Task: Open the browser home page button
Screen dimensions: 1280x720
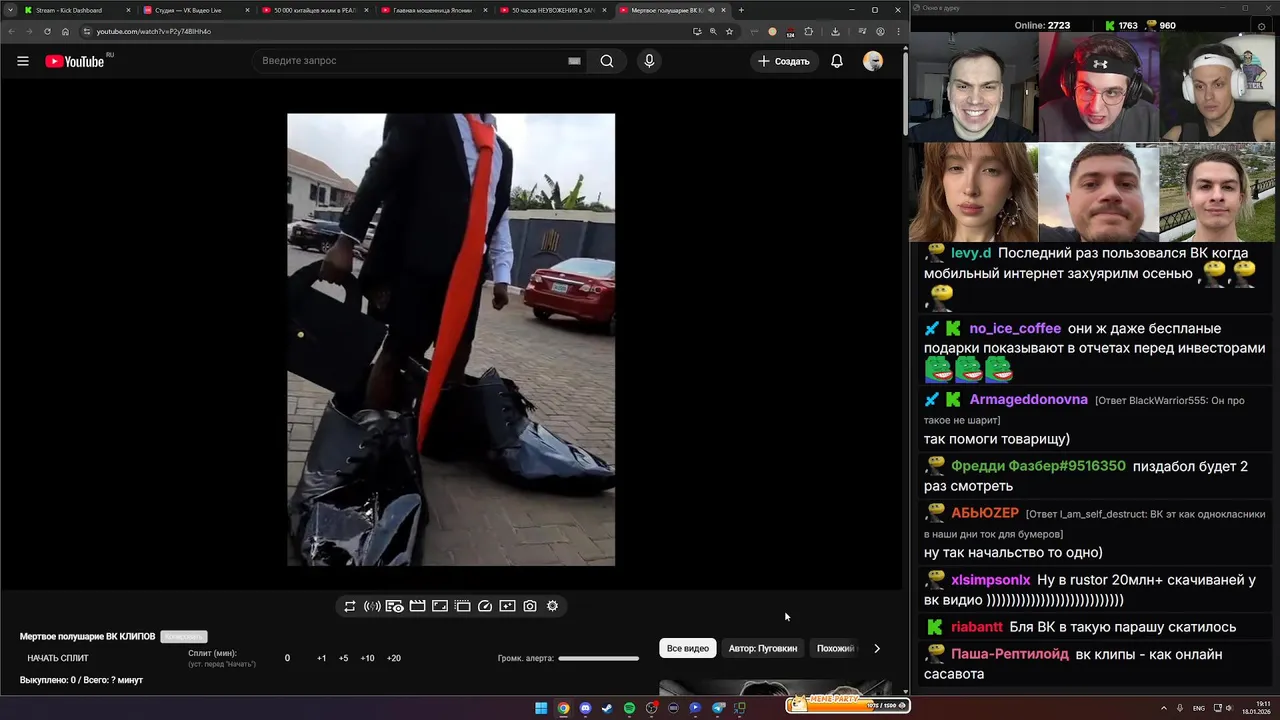Action: (x=65, y=31)
